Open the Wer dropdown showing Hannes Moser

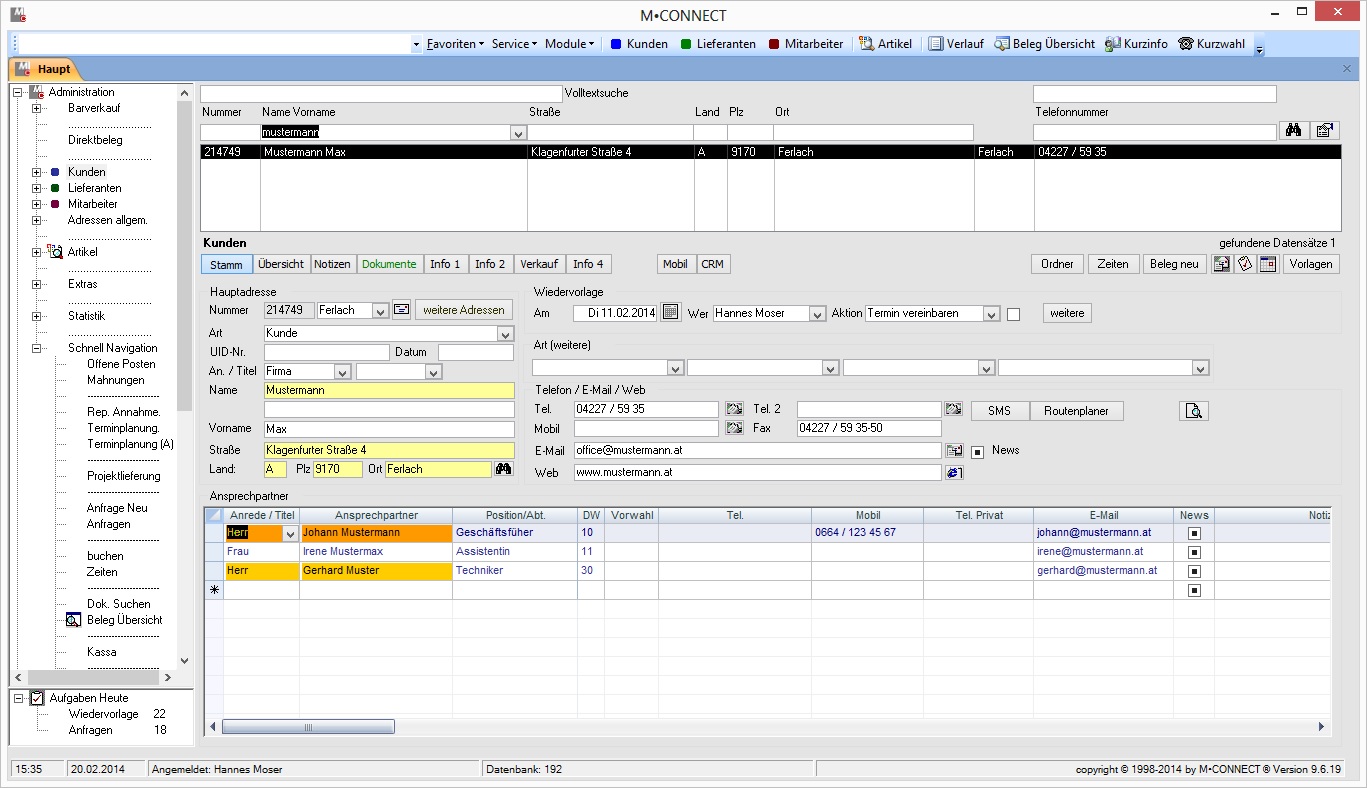coord(817,314)
